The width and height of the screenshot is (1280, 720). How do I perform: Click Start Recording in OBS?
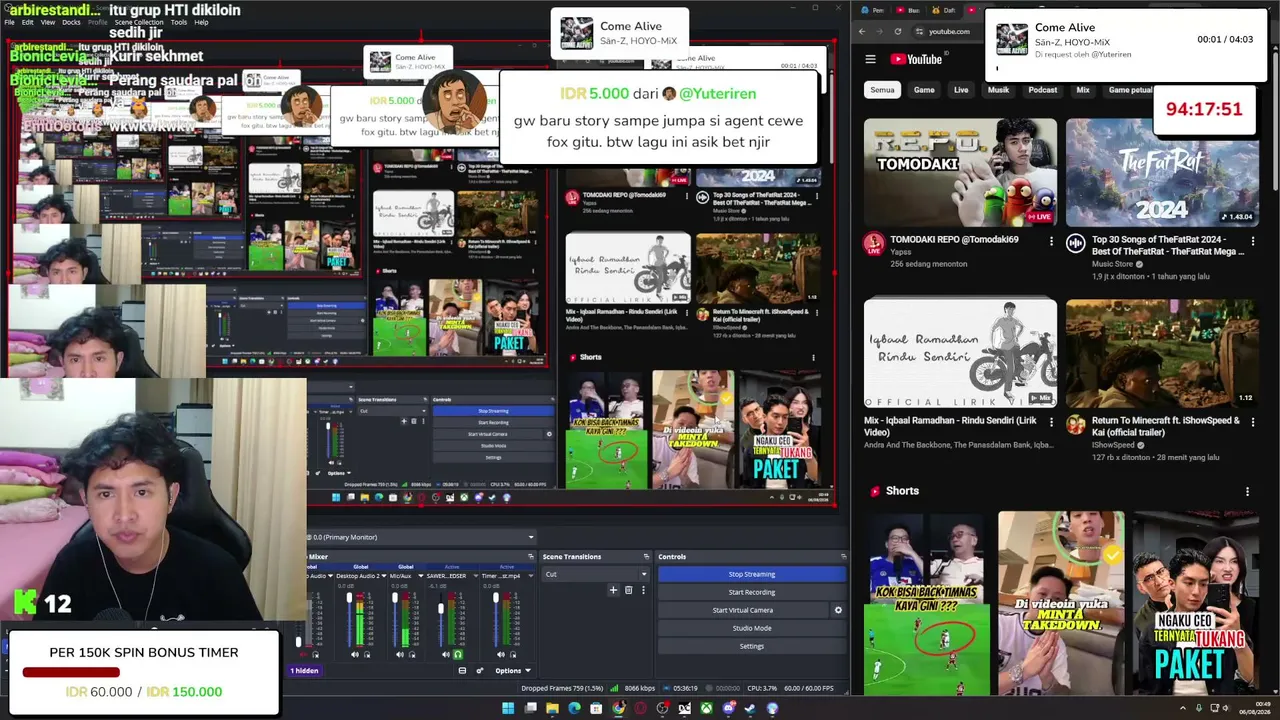[751, 592]
